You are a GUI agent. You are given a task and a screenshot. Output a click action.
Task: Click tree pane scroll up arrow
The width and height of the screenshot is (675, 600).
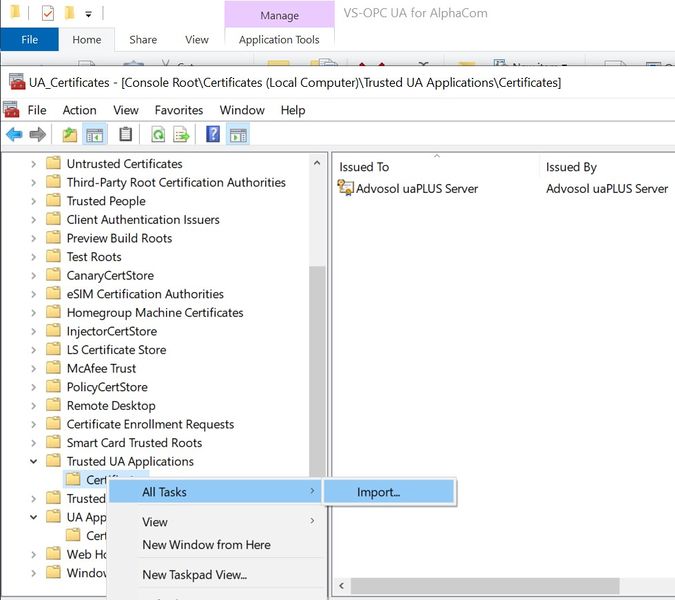coord(317,163)
